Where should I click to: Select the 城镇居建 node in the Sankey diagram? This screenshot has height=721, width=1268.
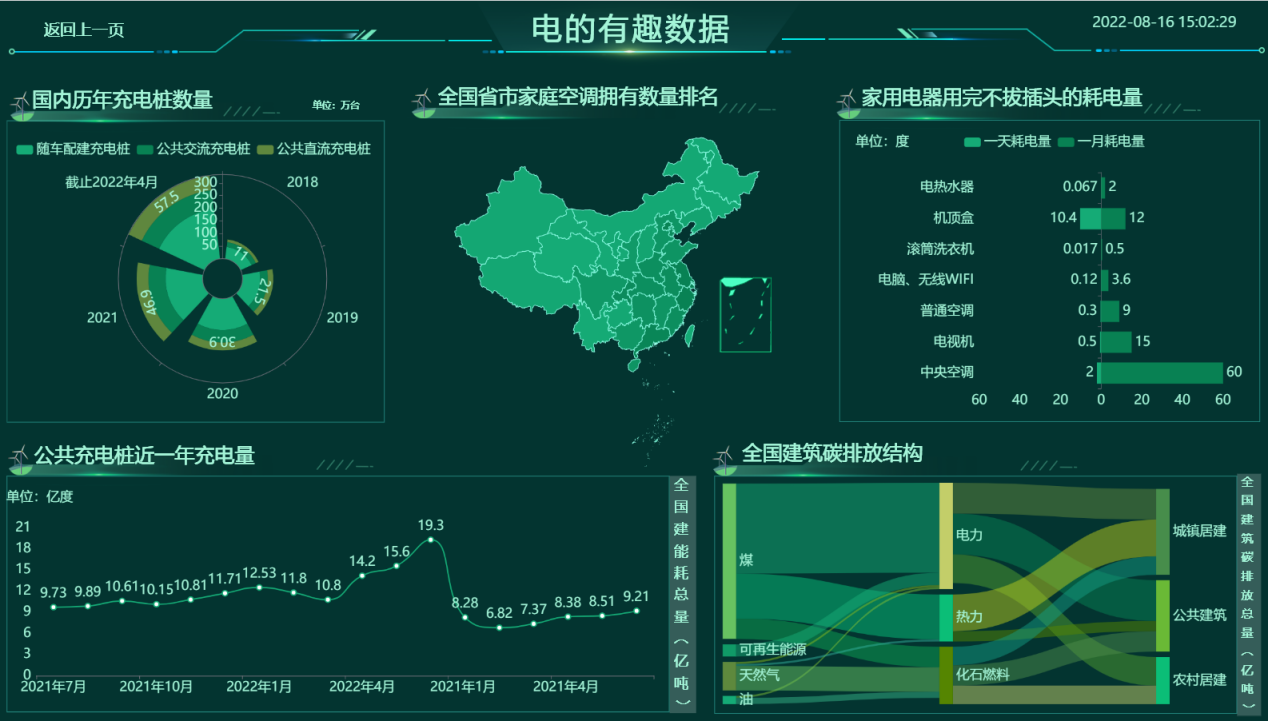(x=1163, y=531)
